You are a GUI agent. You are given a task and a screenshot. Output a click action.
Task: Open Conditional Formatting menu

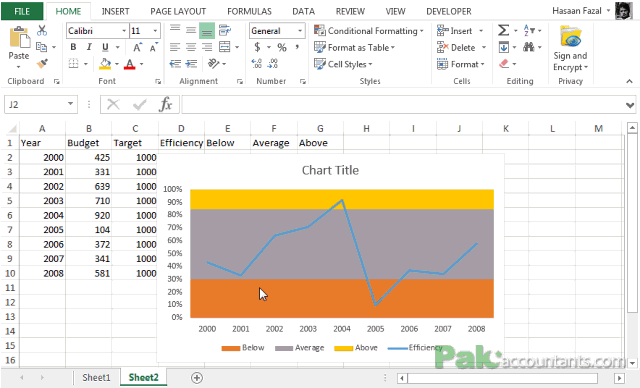[x=369, y=31]
